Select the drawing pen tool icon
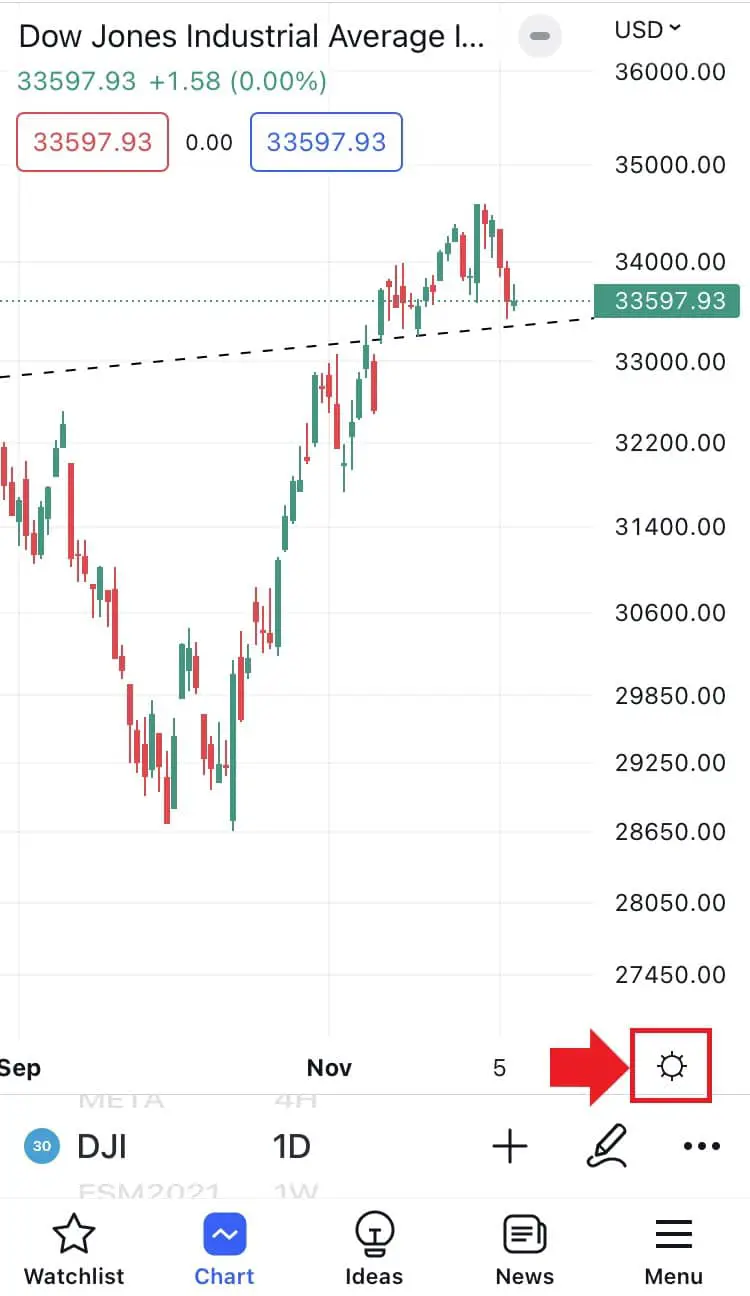Screen dimensions: 750x1296 [608, 1146]
